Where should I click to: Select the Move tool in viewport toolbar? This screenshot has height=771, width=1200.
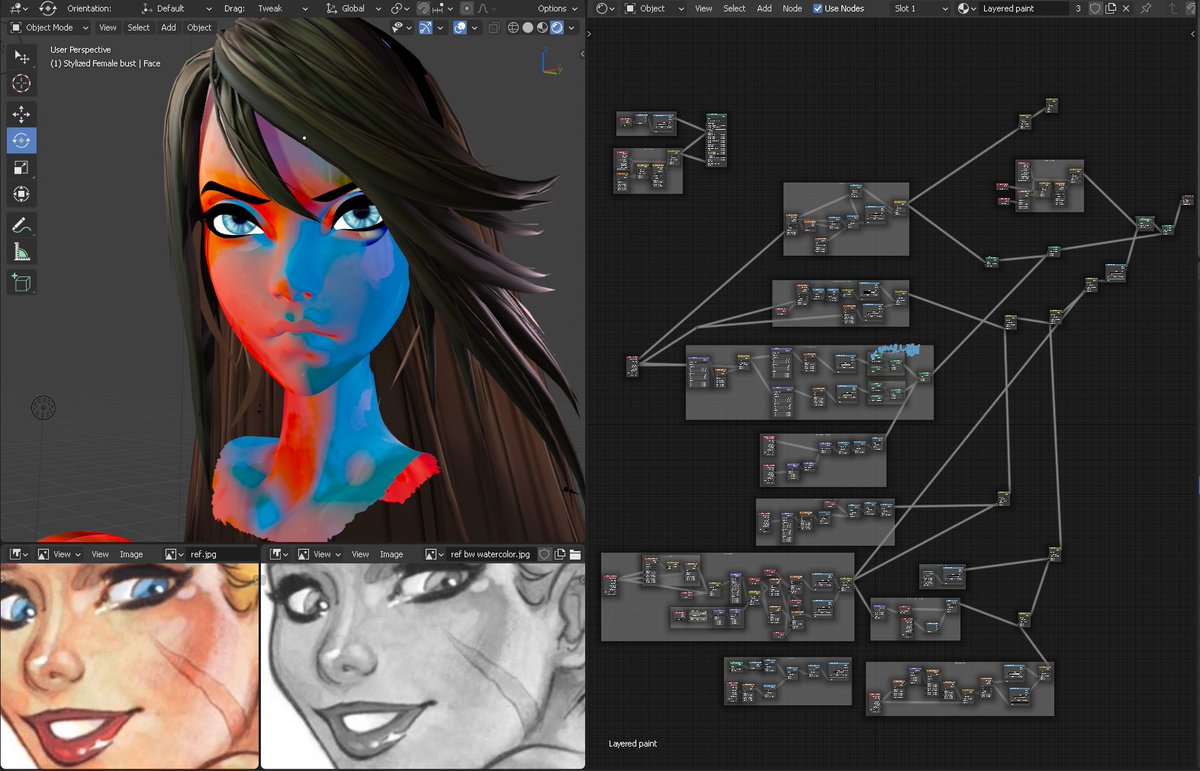(x=21, y=114)
